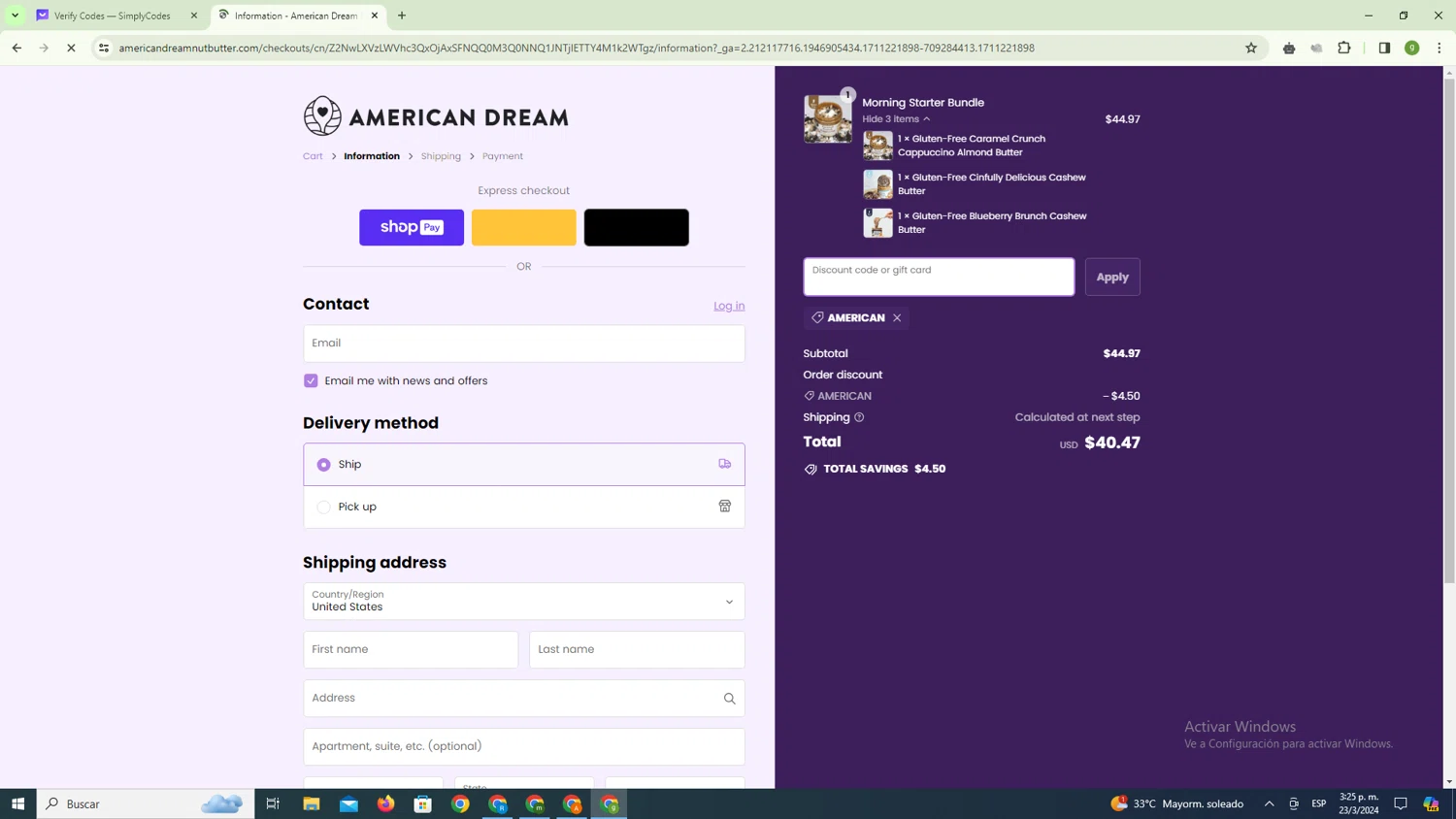This screenshot has width=1456, height=819.
Task: Focus the Last name field
Action: [x=637, y=650]
